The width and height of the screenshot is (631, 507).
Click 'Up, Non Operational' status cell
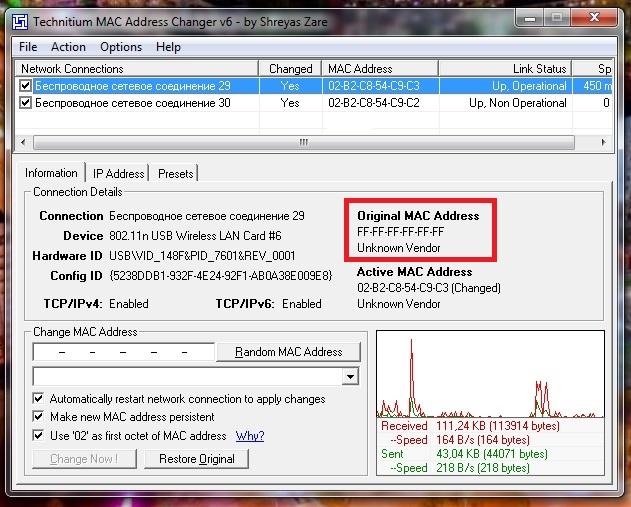(518, 103)
